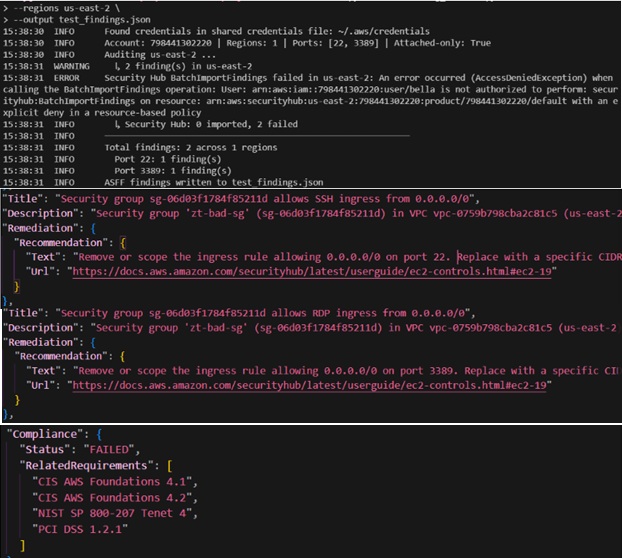
Task: Click the Title value mentioning SSH ingress
Action: coord(267,199)
